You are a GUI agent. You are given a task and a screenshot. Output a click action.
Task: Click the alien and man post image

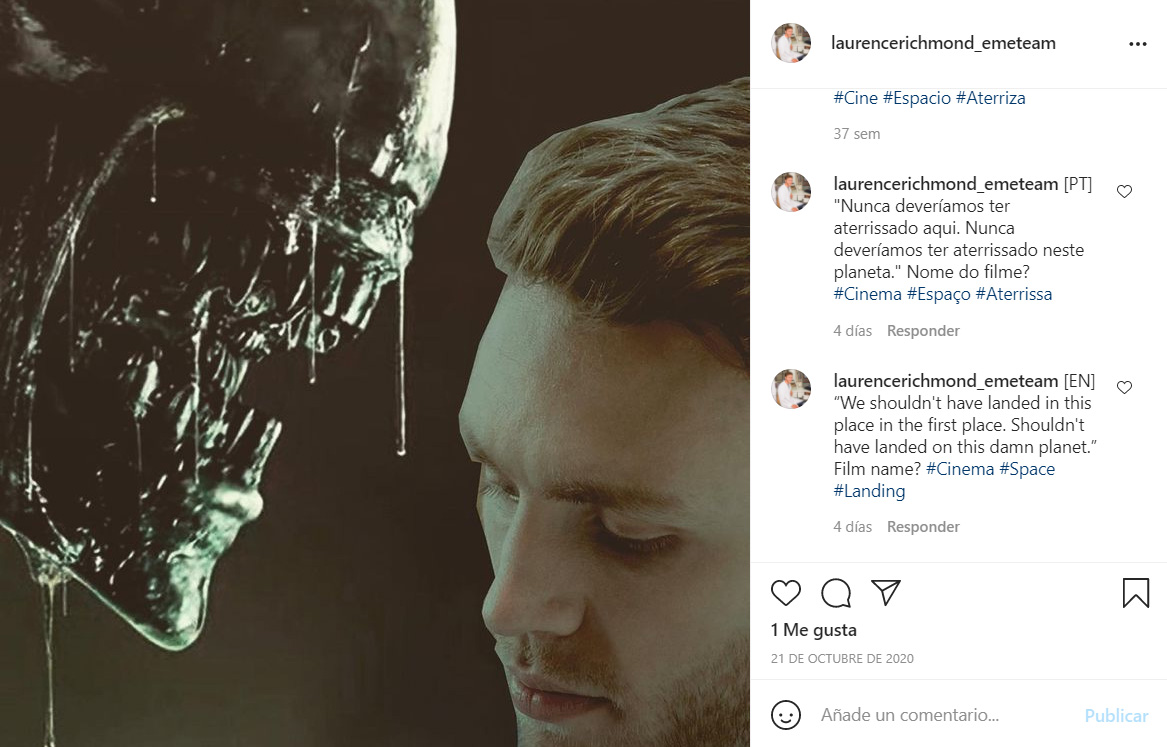375,373
